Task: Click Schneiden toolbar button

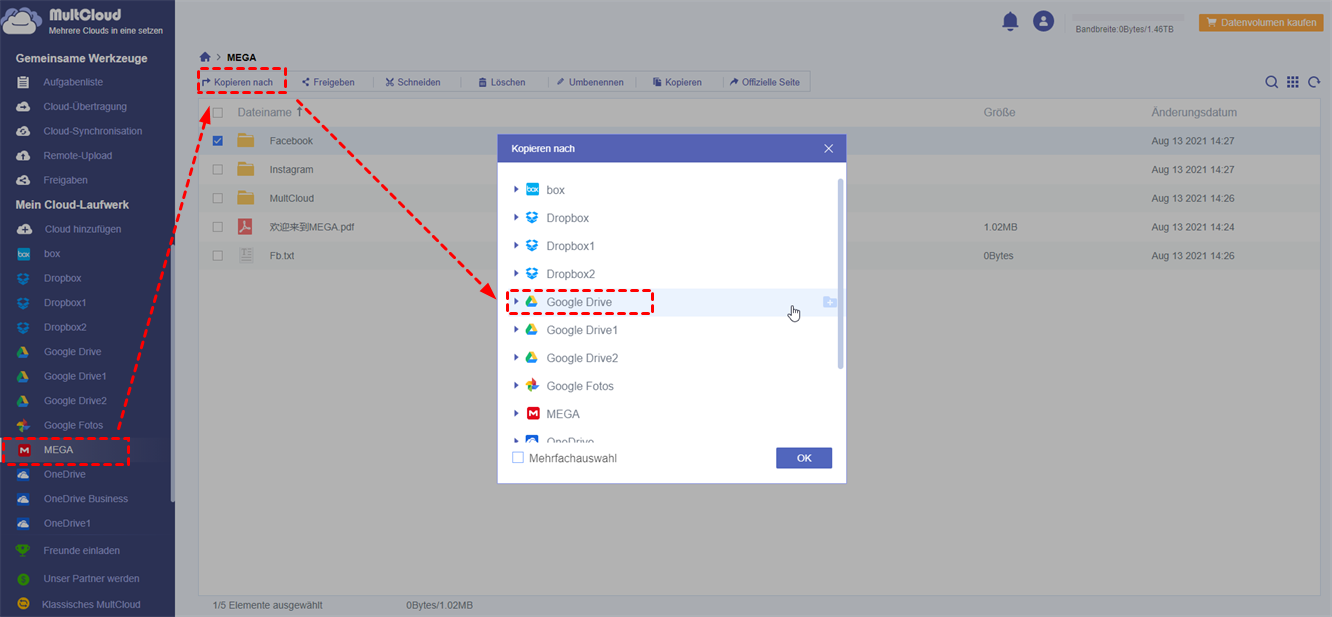Action: tap(413, 82)
